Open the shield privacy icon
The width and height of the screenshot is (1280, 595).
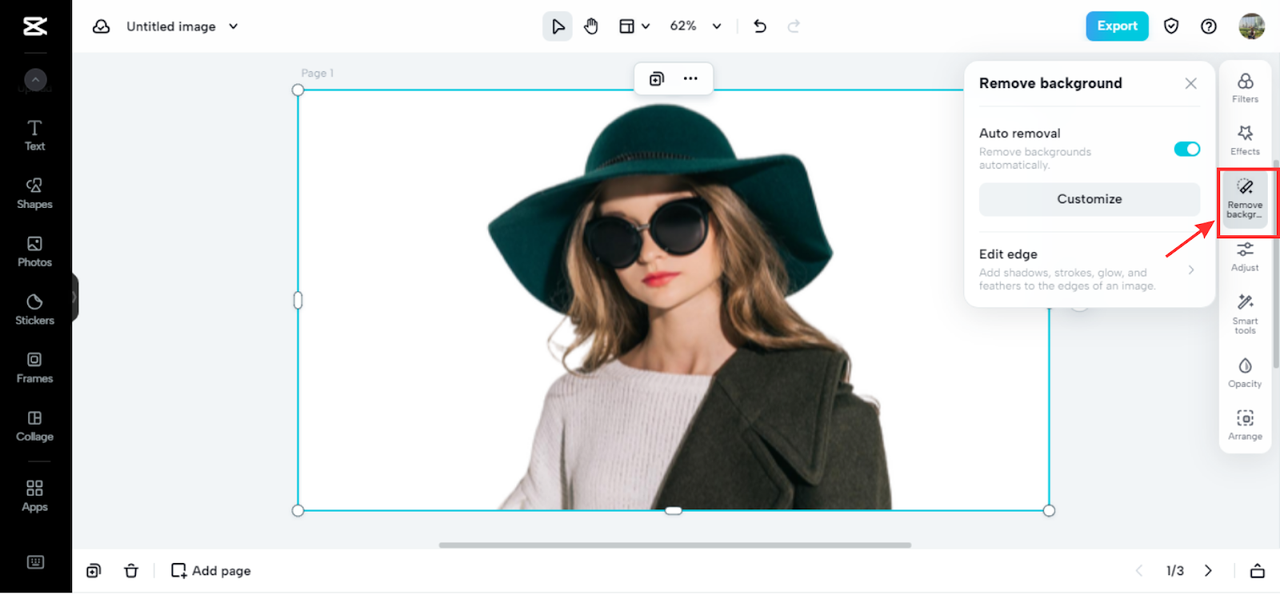coord(1171,26)
